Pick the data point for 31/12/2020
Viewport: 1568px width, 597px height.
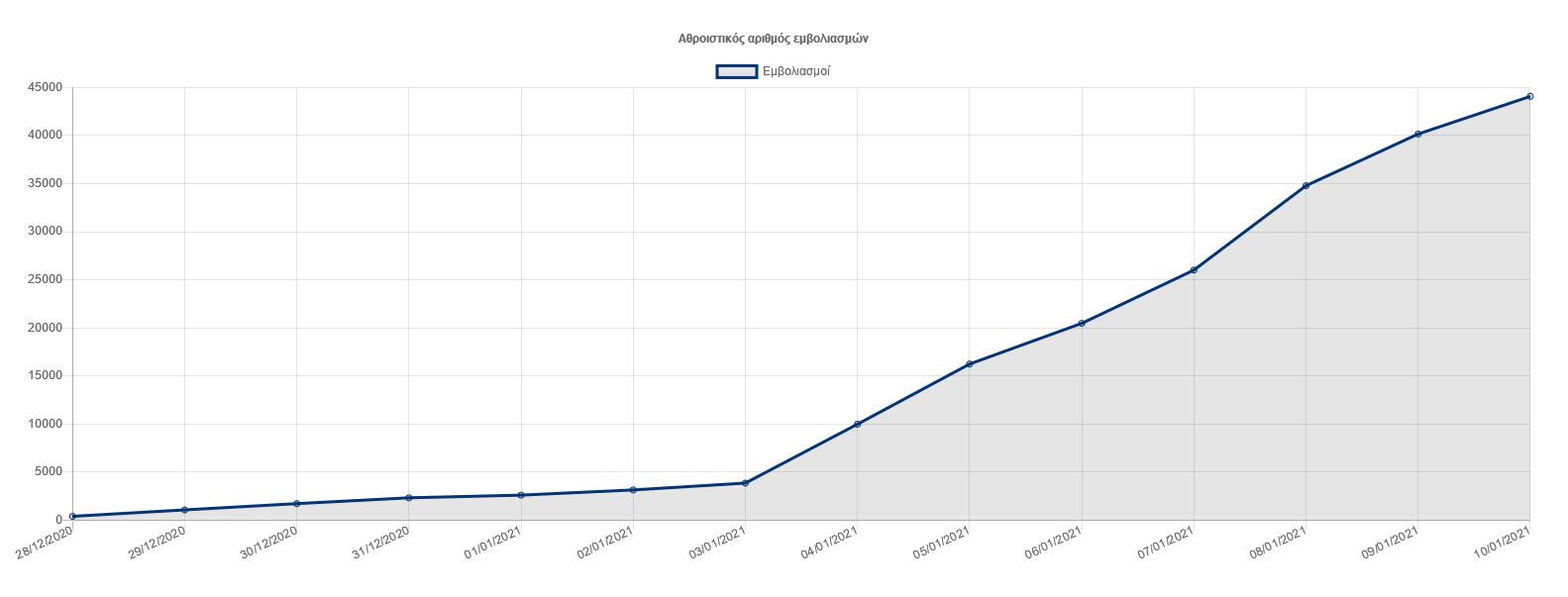coord(408,498)
